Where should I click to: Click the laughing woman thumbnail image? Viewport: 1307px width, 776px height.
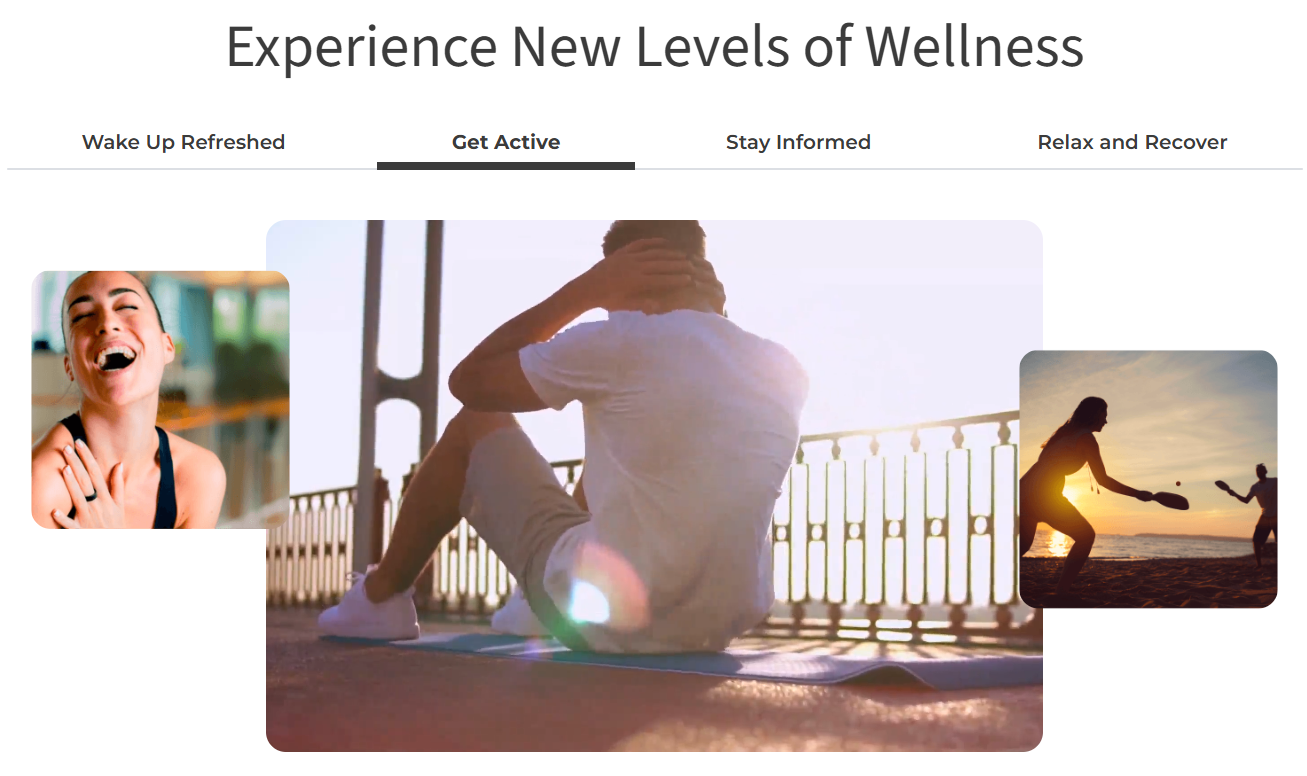pyautogui.click(x=160, y=400)
